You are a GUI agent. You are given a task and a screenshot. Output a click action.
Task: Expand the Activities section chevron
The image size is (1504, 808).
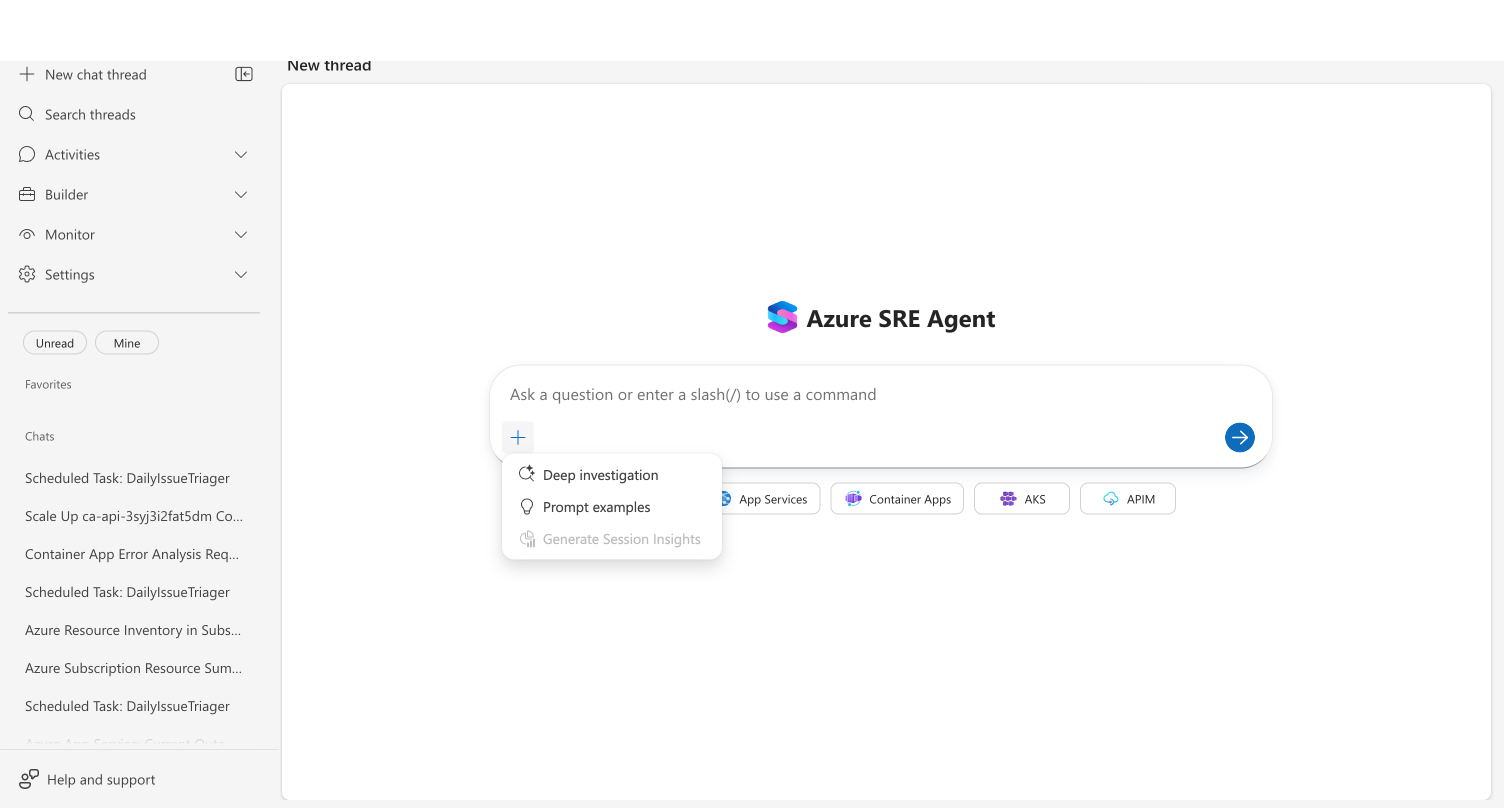pyautogui.click(x=241, y=154)
